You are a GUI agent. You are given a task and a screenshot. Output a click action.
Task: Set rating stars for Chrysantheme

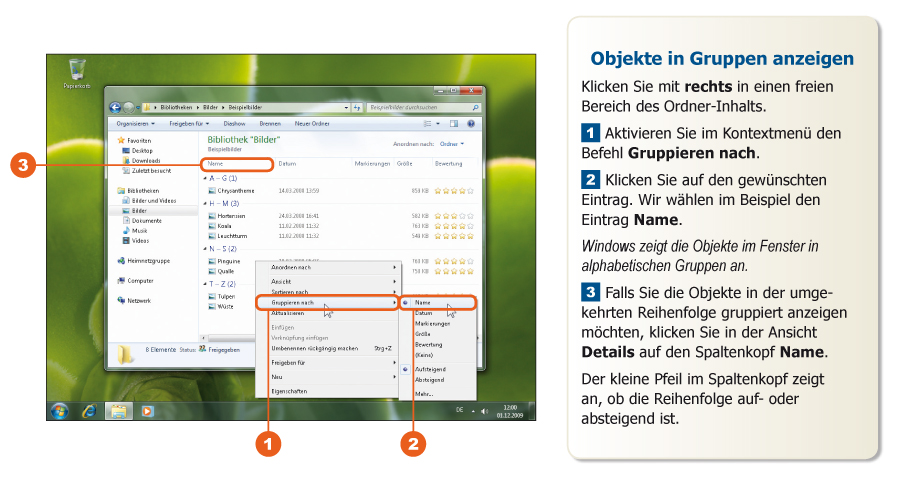(455, 189)
